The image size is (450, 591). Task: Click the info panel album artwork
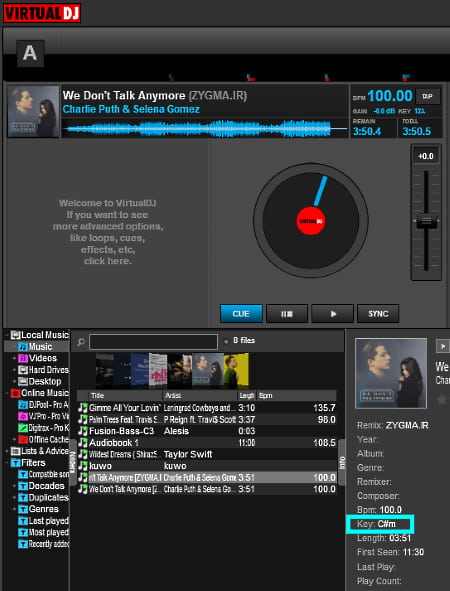pyautogui.click(x=391, y=373)
